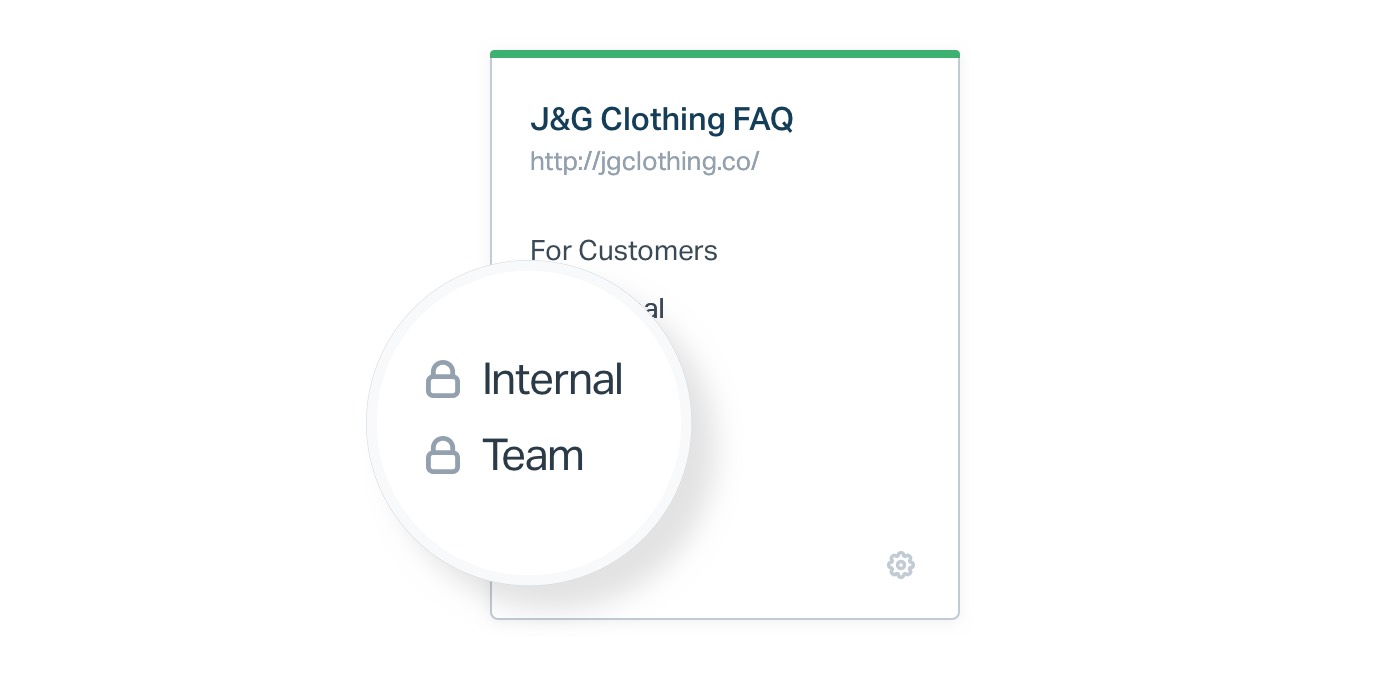
Task: Open settings via the gear icon
Action: (901, 565)
